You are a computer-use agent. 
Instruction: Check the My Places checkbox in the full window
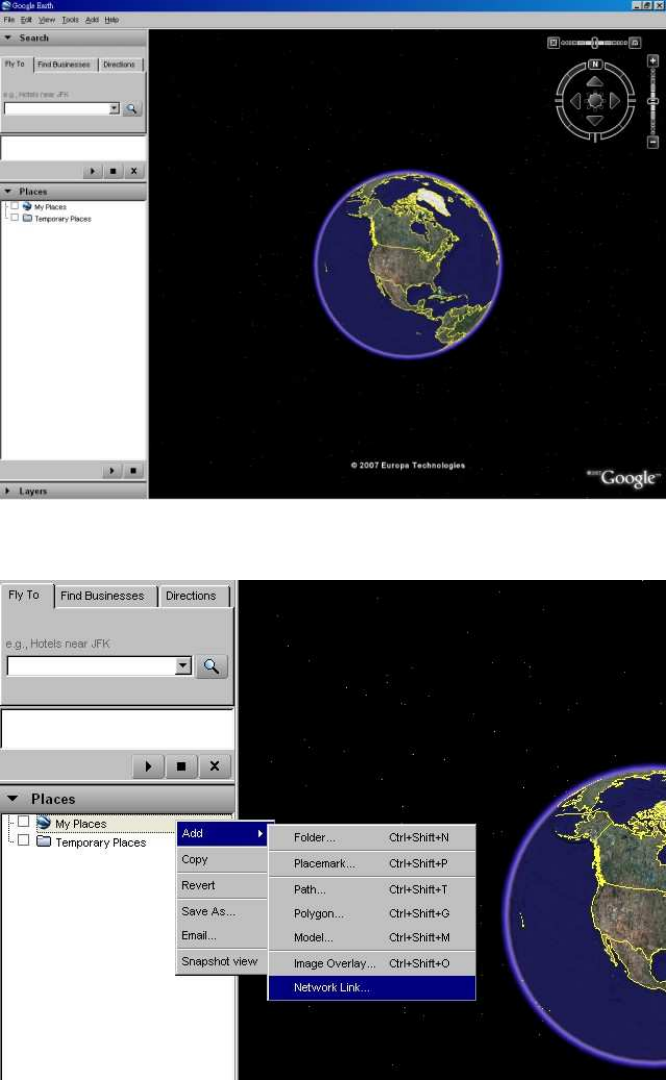(14, 206)
